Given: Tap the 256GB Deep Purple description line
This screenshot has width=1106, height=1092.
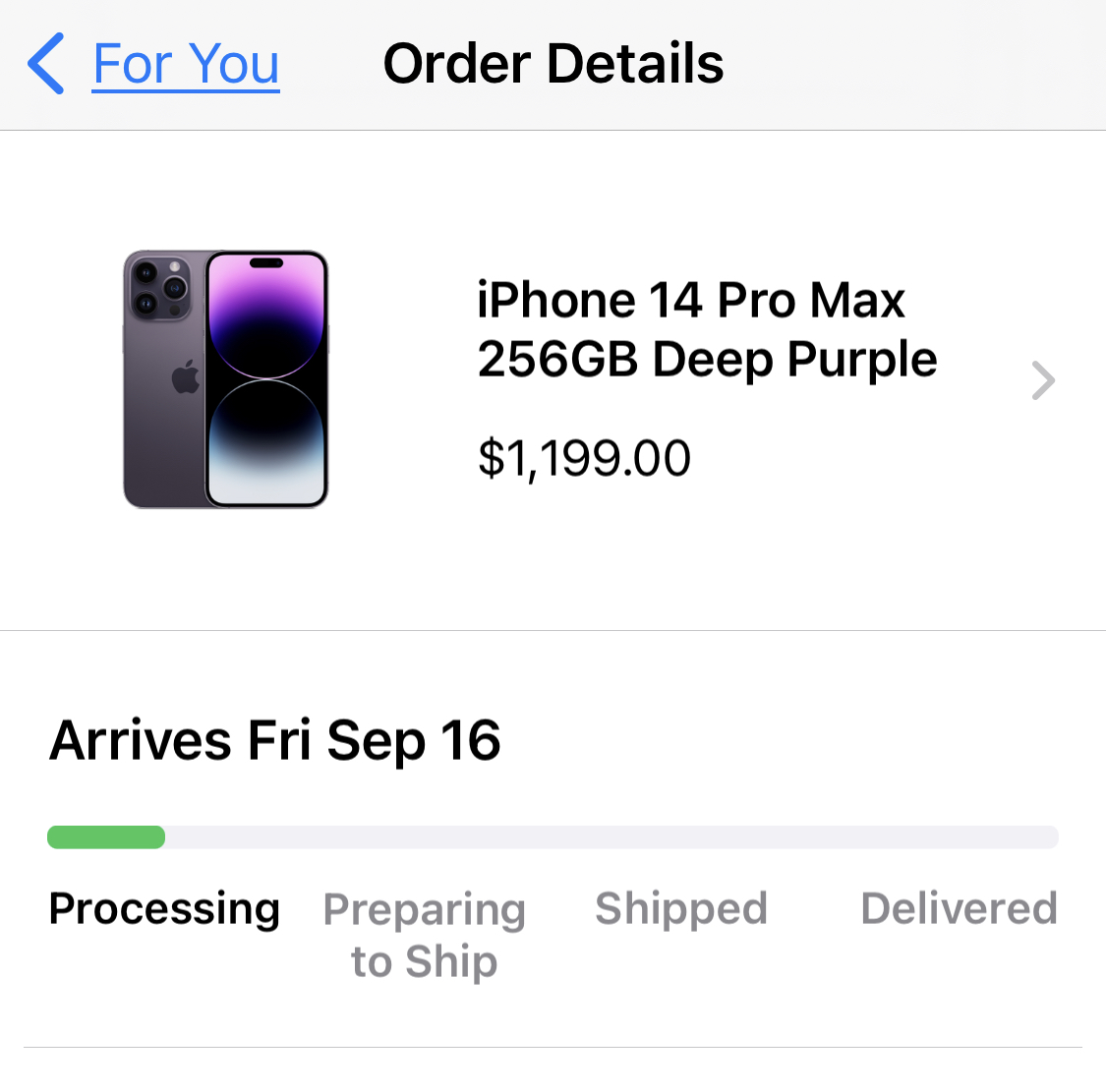Looking at the screenshot, I should [x=707, y=359].
